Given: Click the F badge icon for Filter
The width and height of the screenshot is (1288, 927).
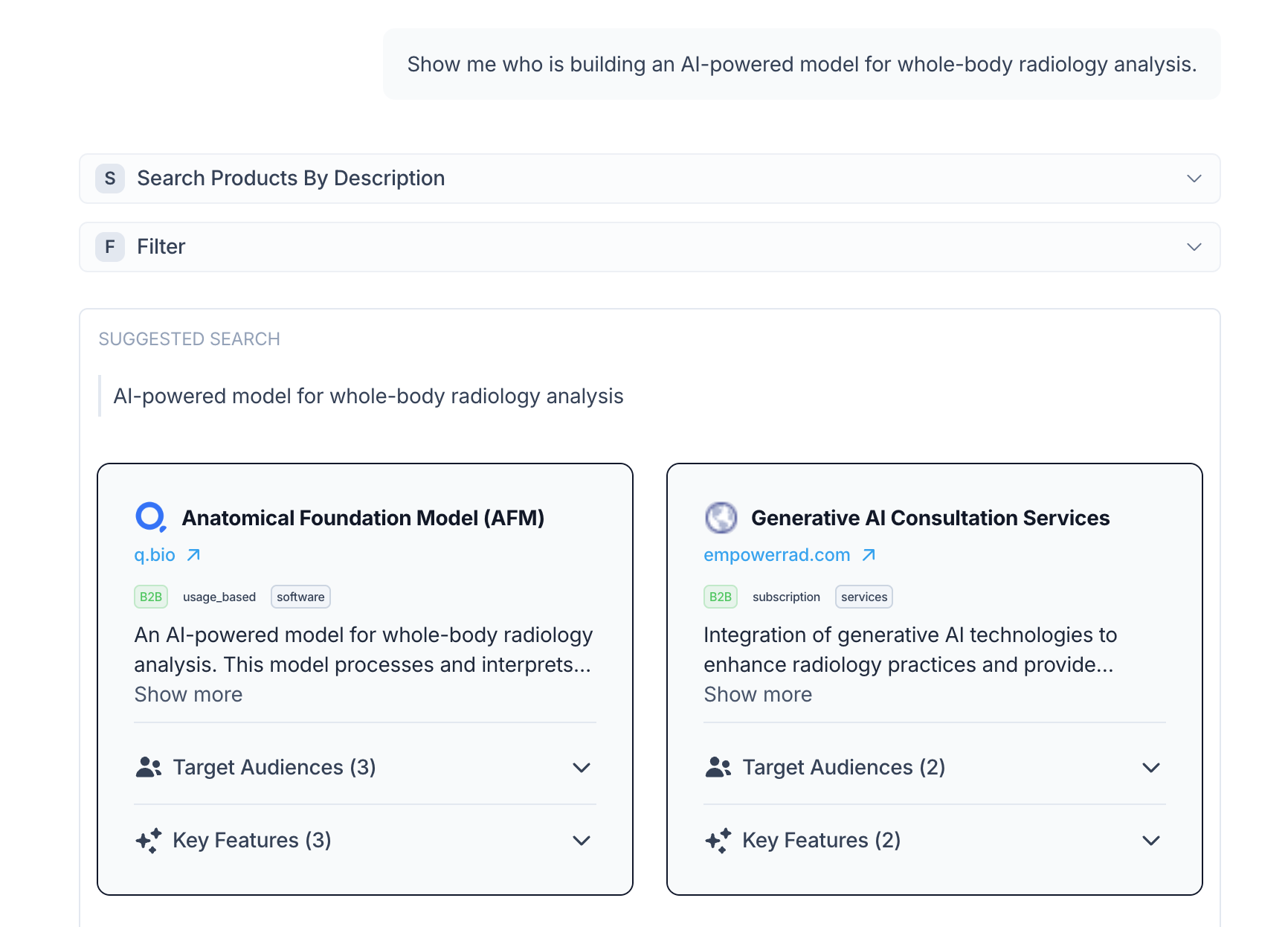Looking at the screenshot, I should (x=110, y=247).
